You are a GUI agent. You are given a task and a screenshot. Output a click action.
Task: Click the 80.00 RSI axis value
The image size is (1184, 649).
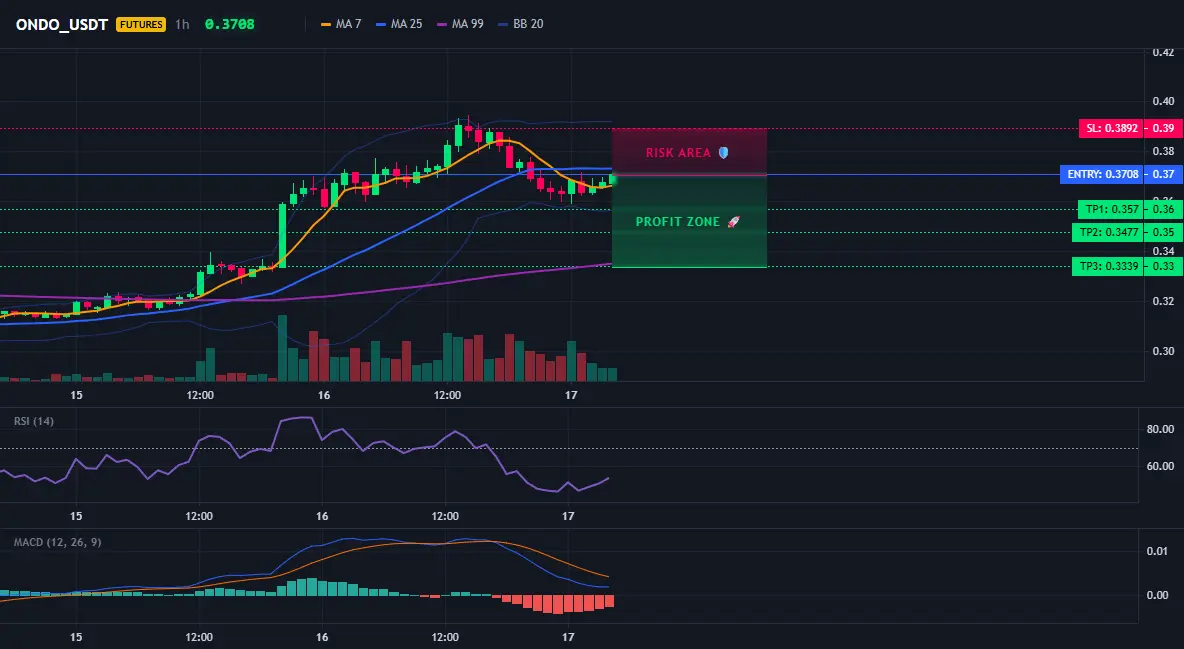point(1161,429)
